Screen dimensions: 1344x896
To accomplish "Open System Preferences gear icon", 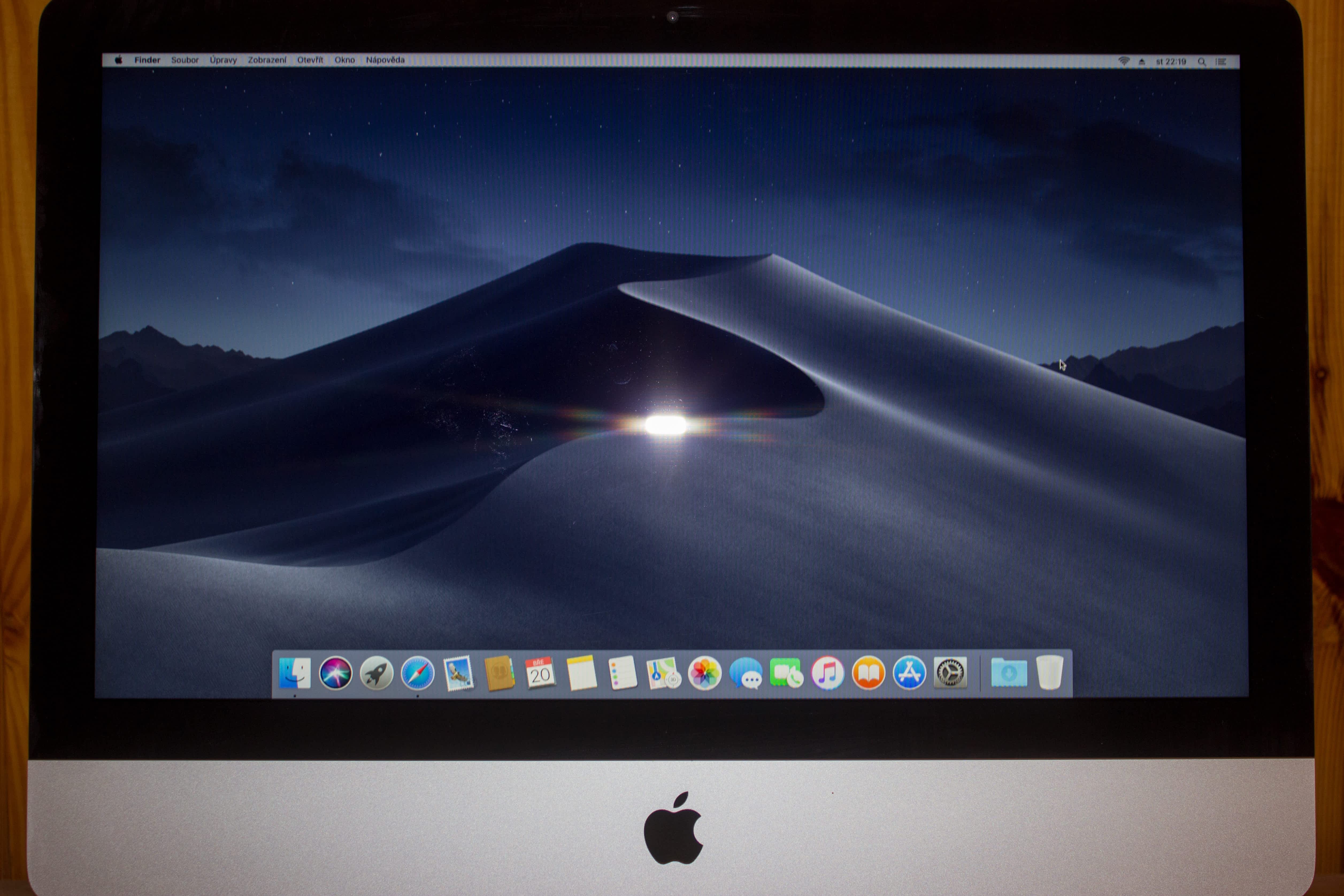I will point(950,673).
